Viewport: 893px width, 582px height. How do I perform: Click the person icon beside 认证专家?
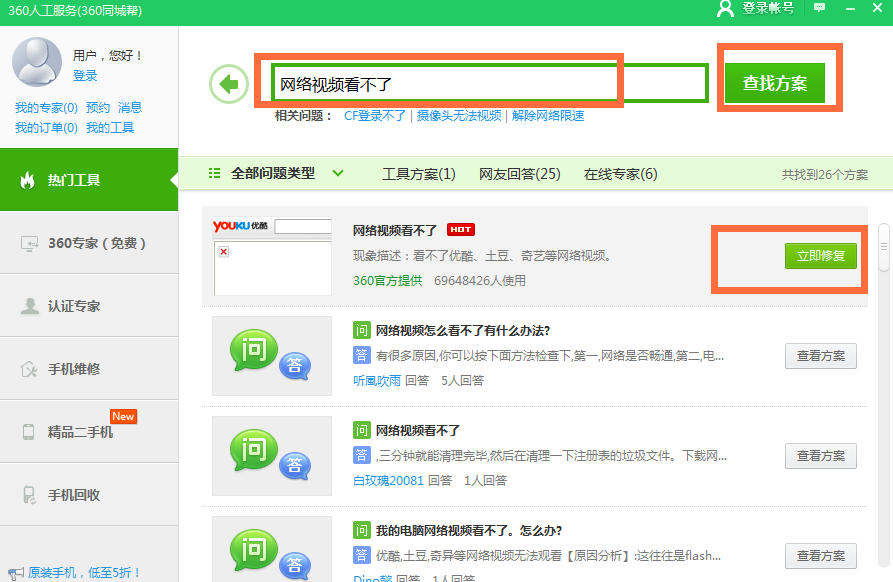[29, 306]
